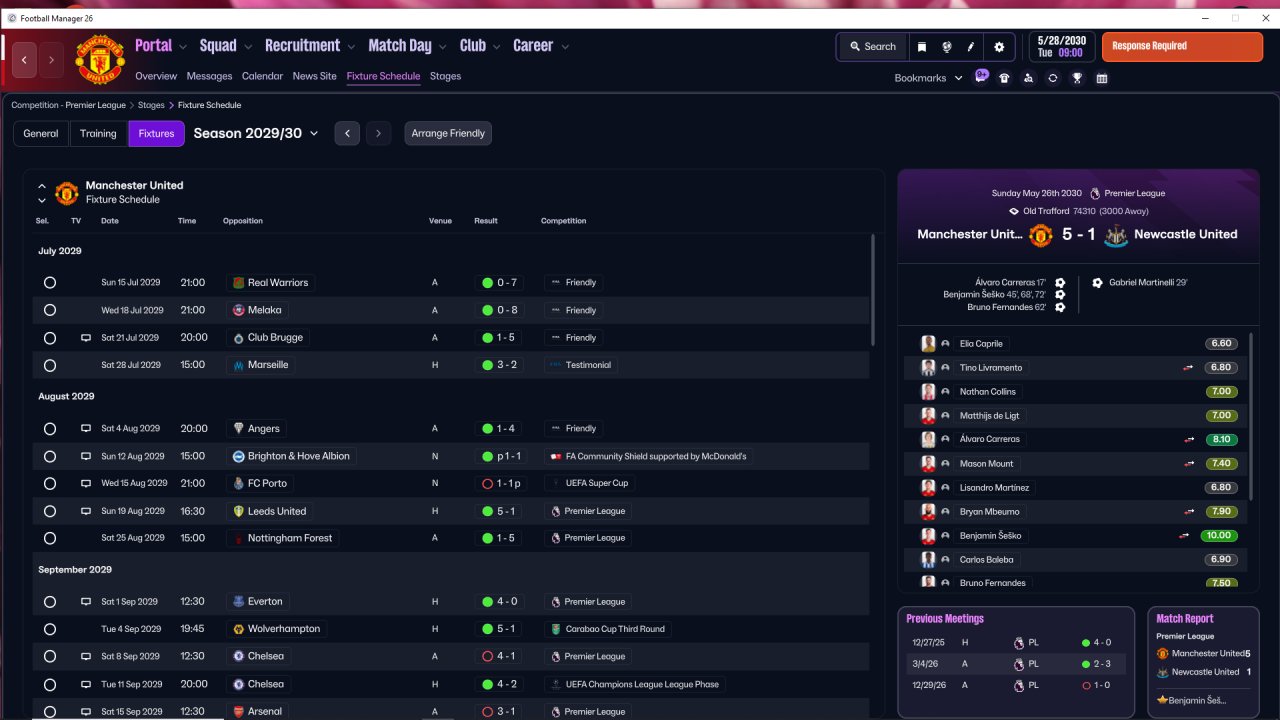Click the calendar grid shortcut icon
Image resolution: width=1280 pixels, height=720 pixels.
pos(1102,78)
